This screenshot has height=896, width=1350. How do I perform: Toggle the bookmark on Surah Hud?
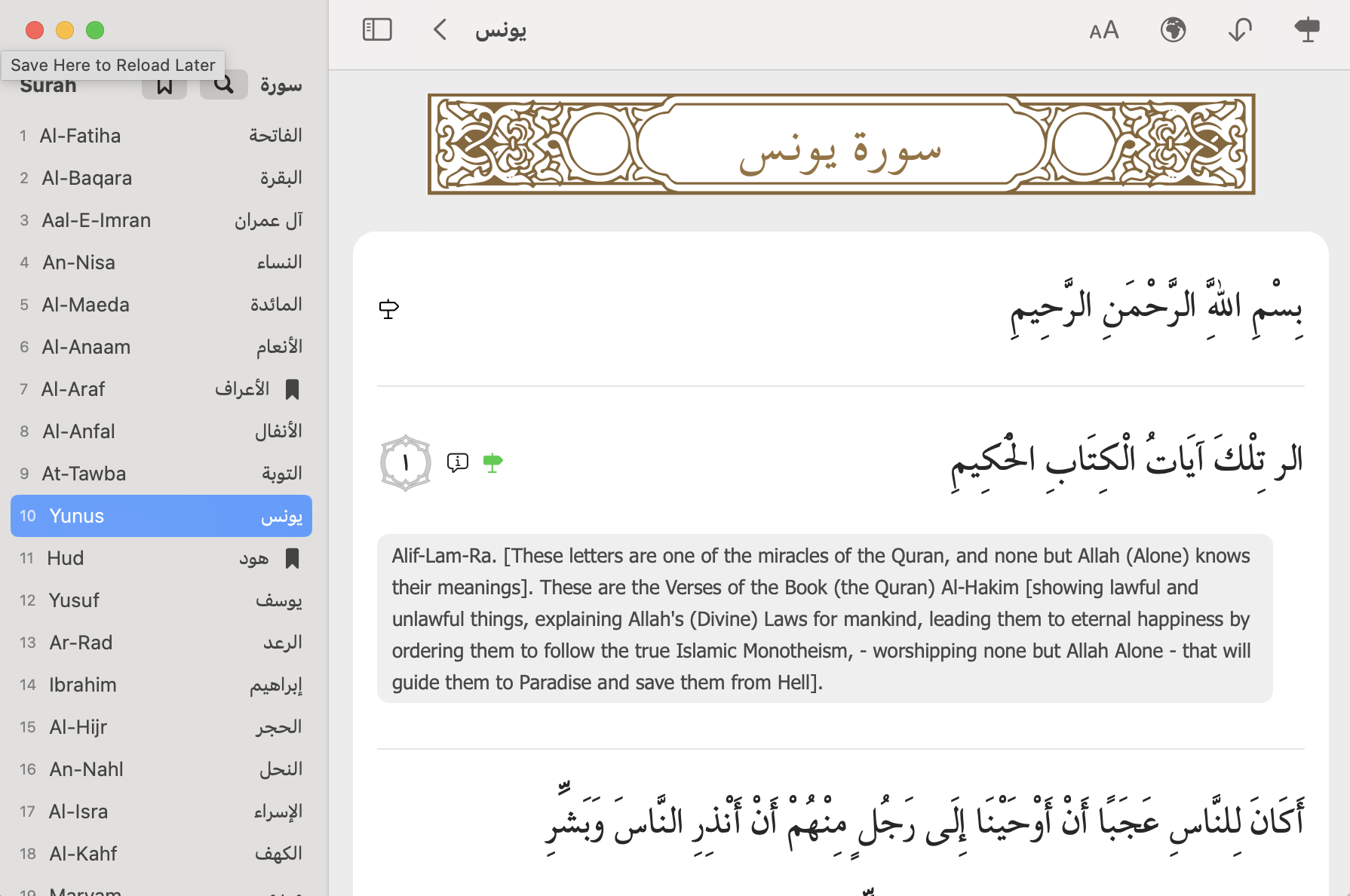click(293, 559)
